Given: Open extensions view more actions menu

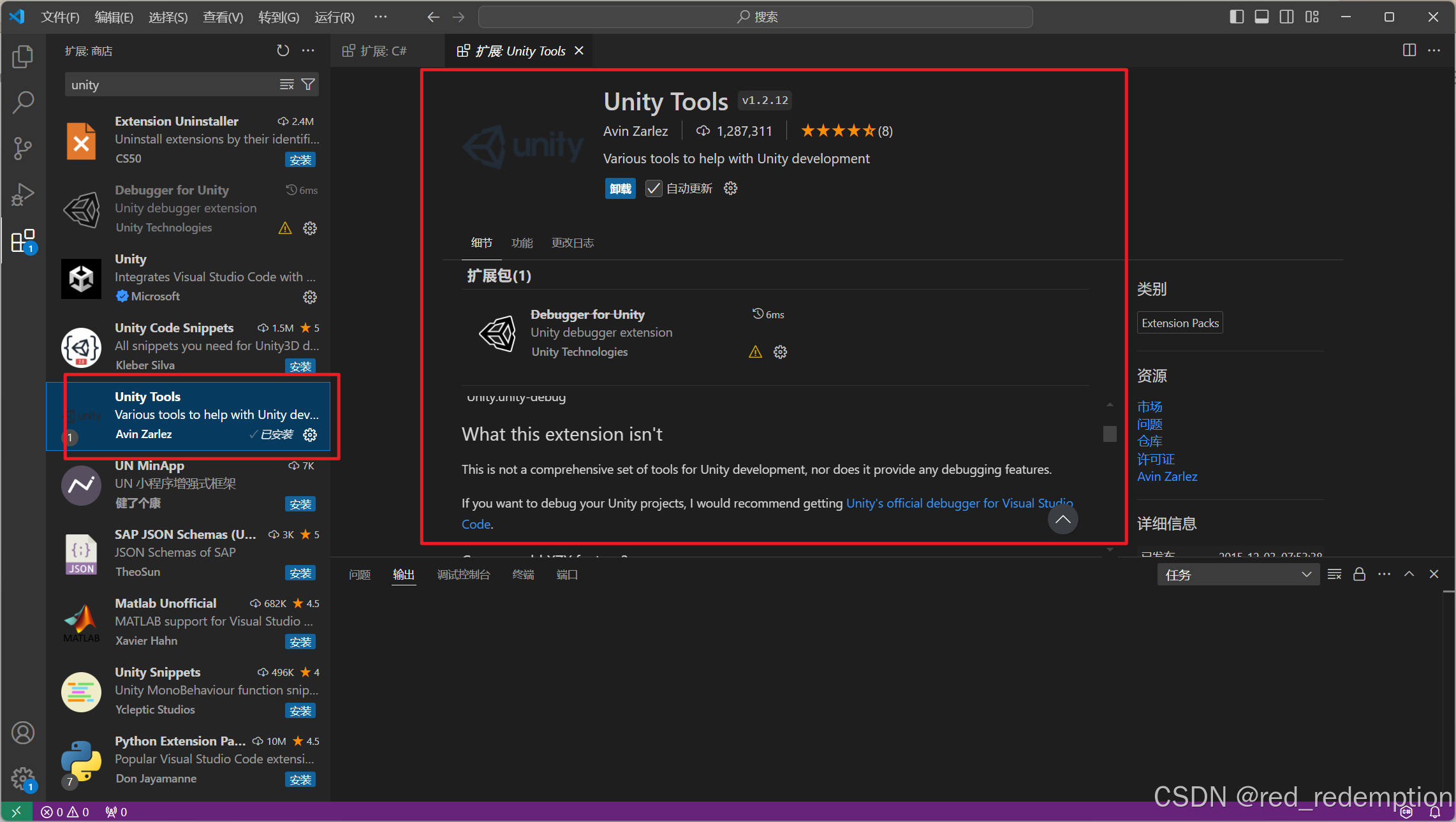Looking at the screenshot, I should point(308,50).
